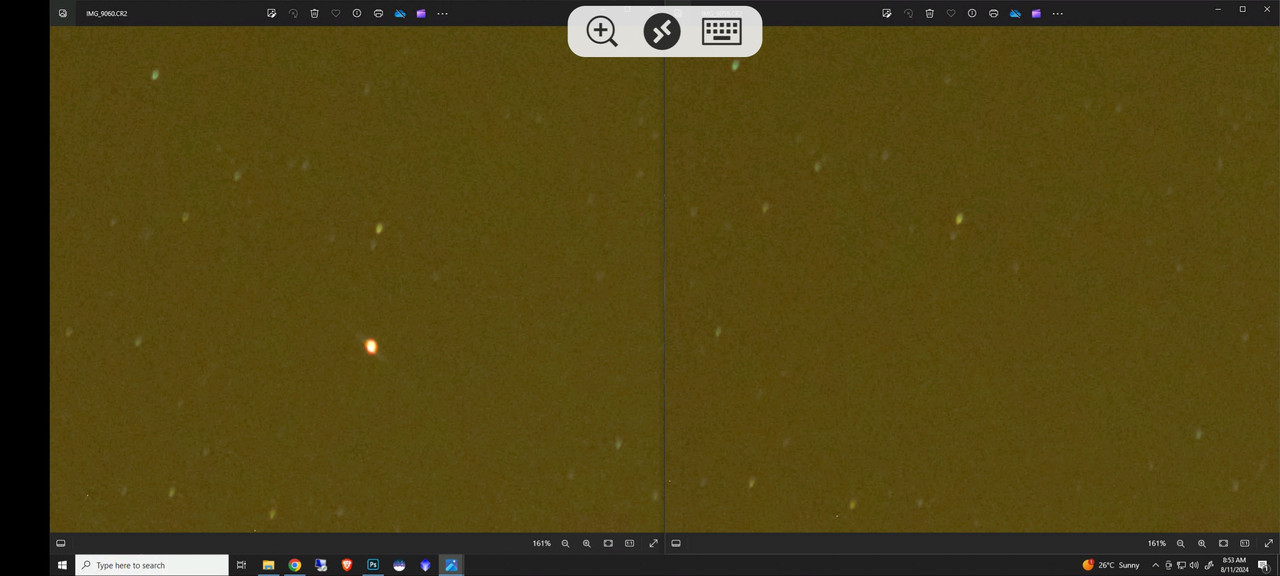Screen dimensions: 1280x576
Task: Click the photo icon beside IMG_9060.CR2 title
Action: click(x=63, y=14)
